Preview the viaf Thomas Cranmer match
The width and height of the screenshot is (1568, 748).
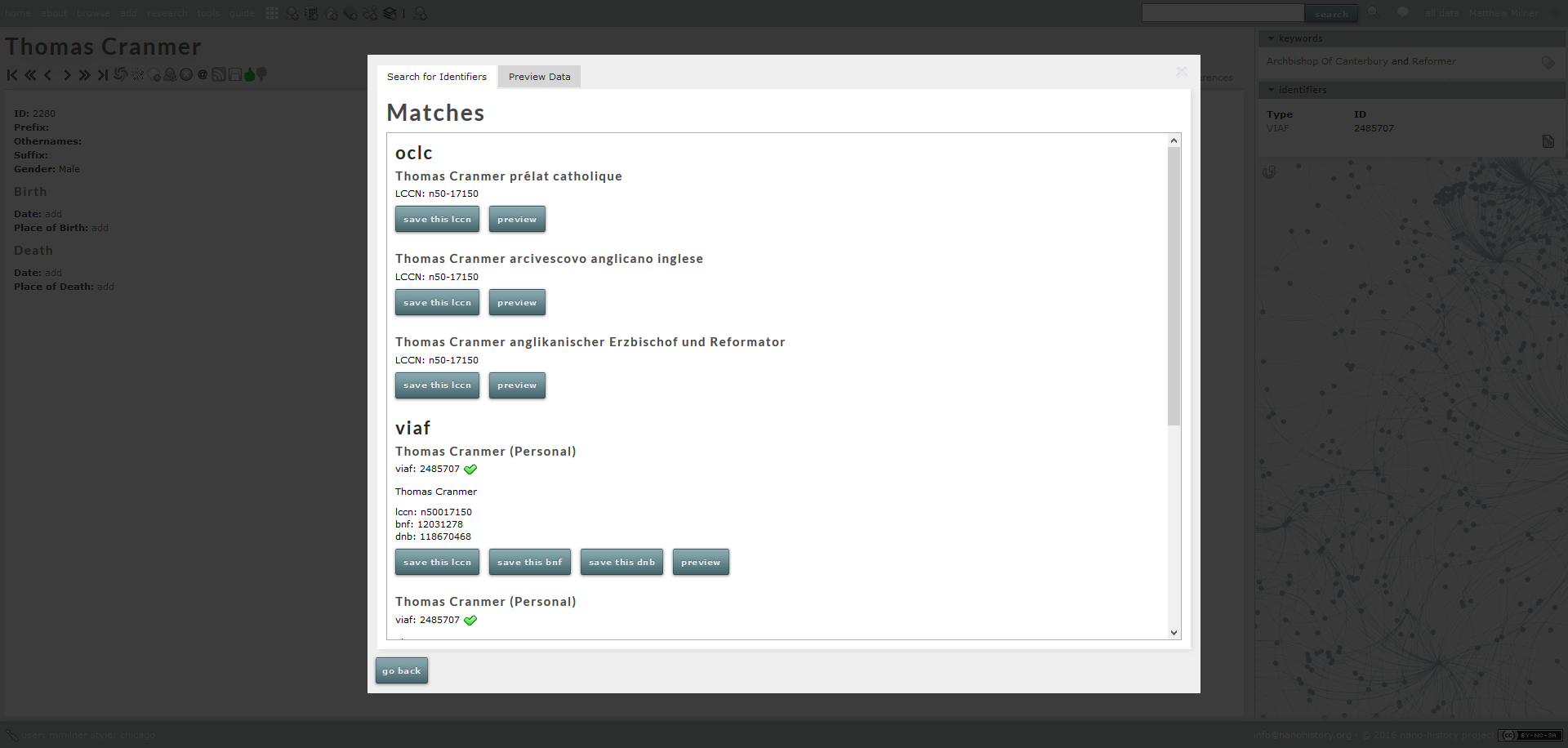(x=701, y=562)
